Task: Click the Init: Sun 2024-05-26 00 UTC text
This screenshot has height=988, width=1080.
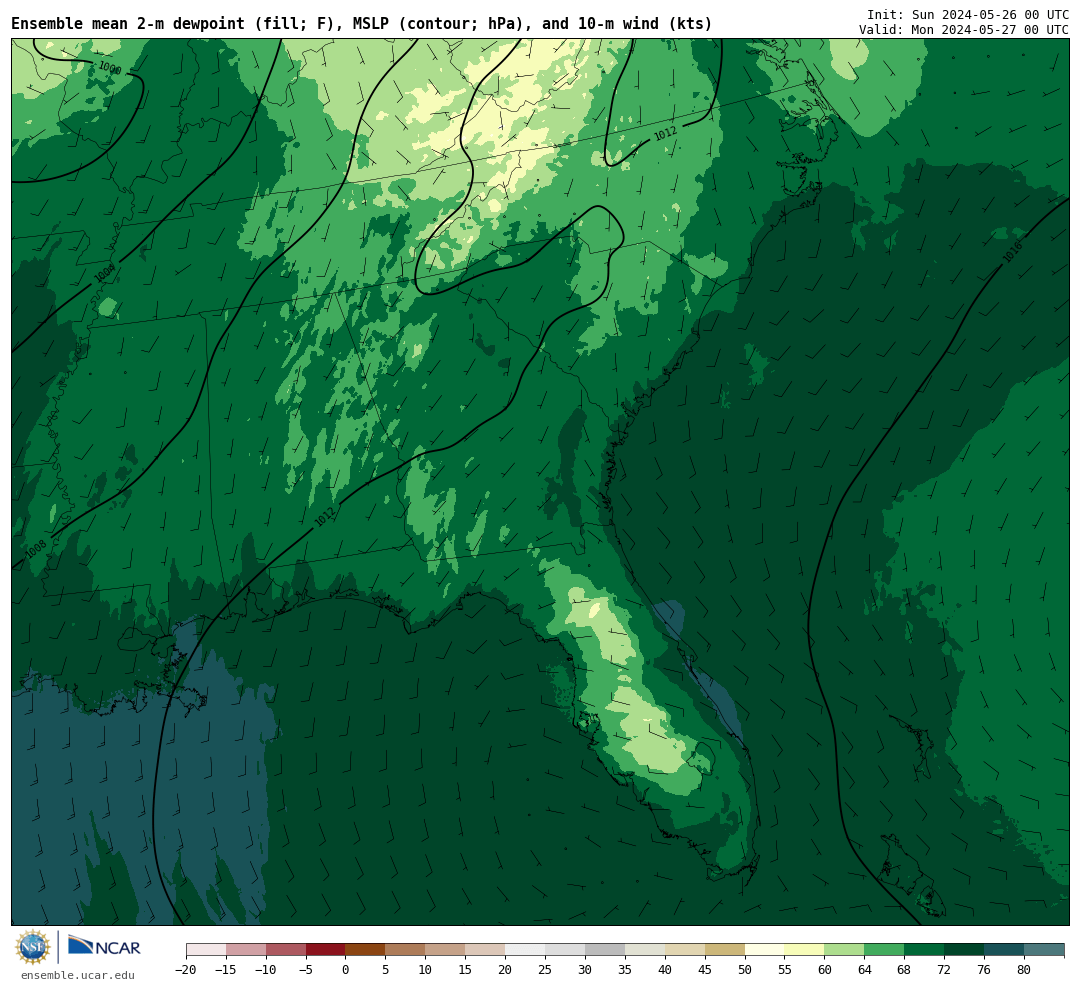Action: click(968, 14)
